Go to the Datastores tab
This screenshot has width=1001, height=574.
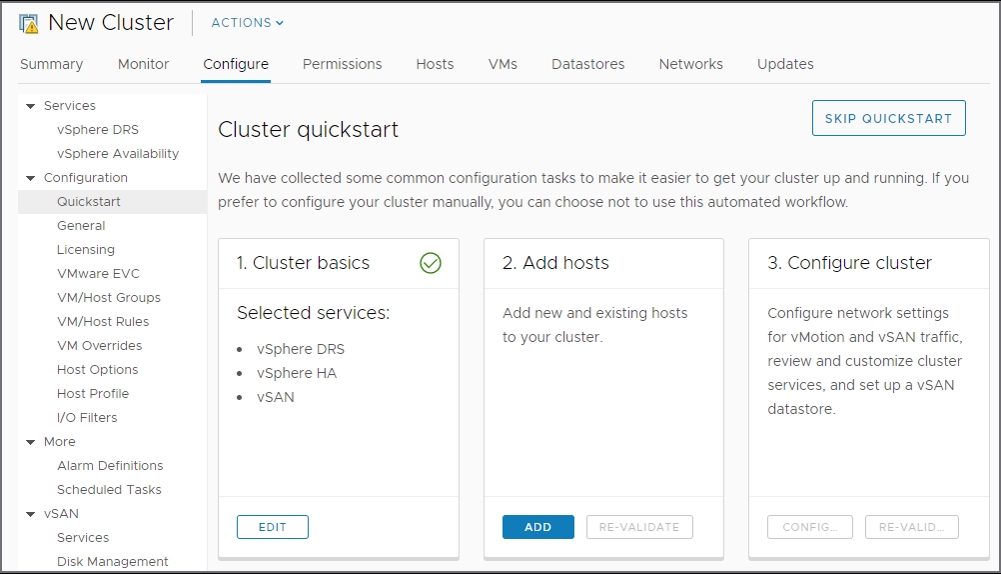click(x=588, y=64)
